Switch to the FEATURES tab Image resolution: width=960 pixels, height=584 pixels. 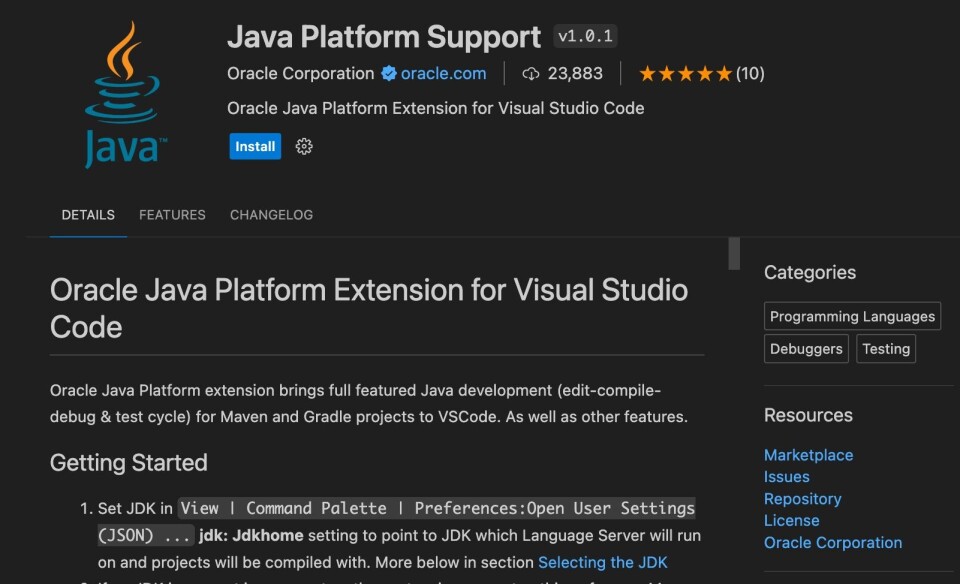tap(172, 215)
